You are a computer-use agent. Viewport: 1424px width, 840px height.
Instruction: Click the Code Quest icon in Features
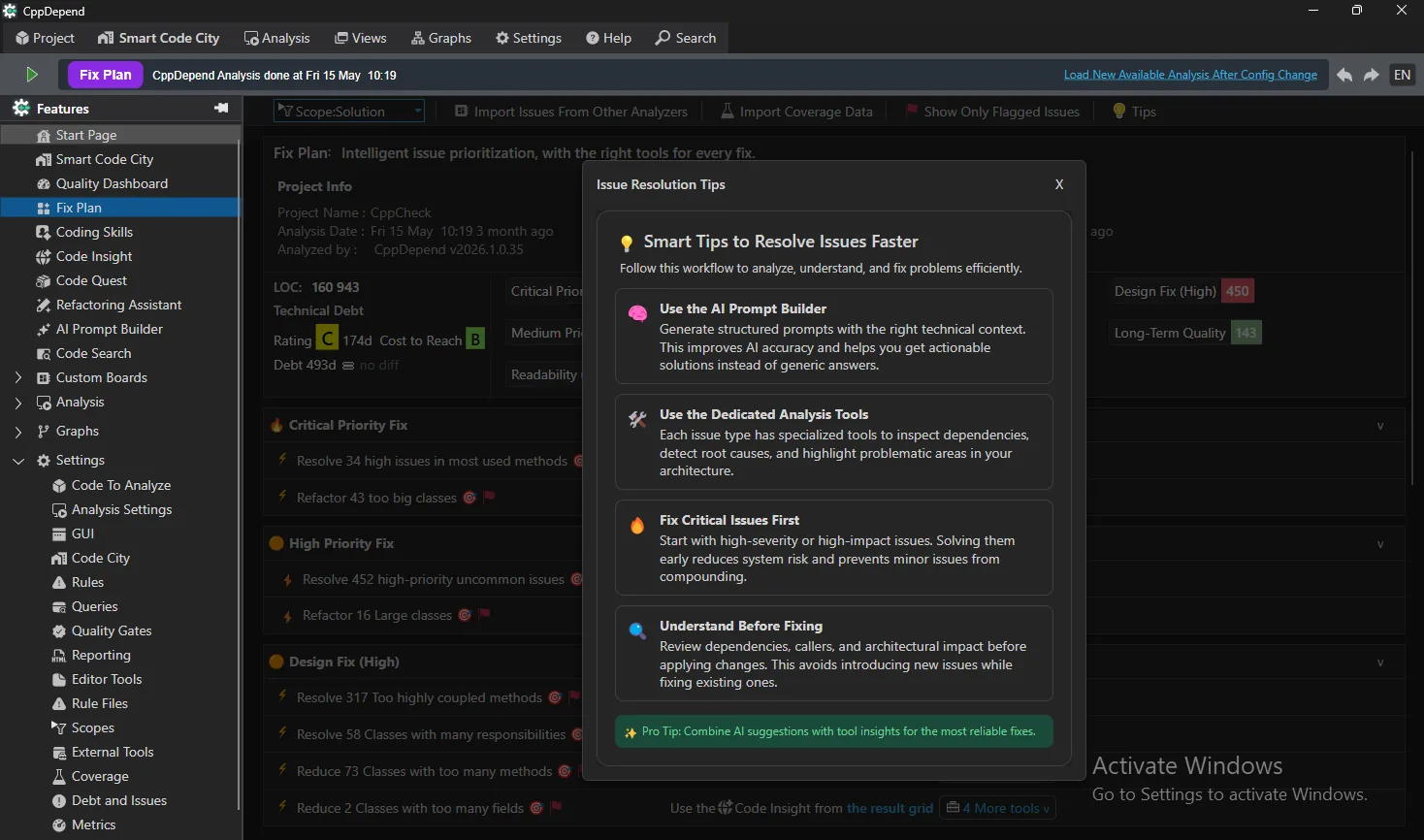tap(44, 280)
